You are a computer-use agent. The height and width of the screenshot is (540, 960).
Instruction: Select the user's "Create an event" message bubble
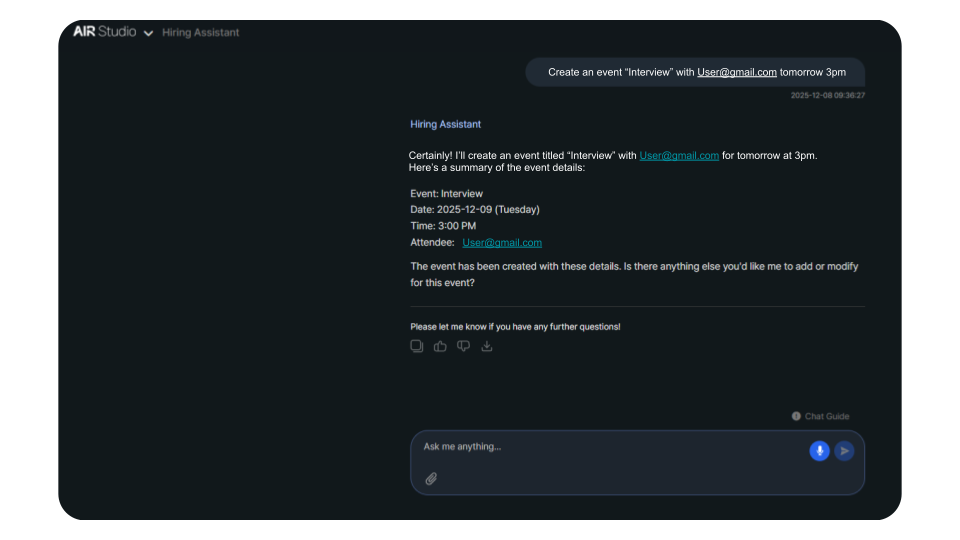pos(695,72)
